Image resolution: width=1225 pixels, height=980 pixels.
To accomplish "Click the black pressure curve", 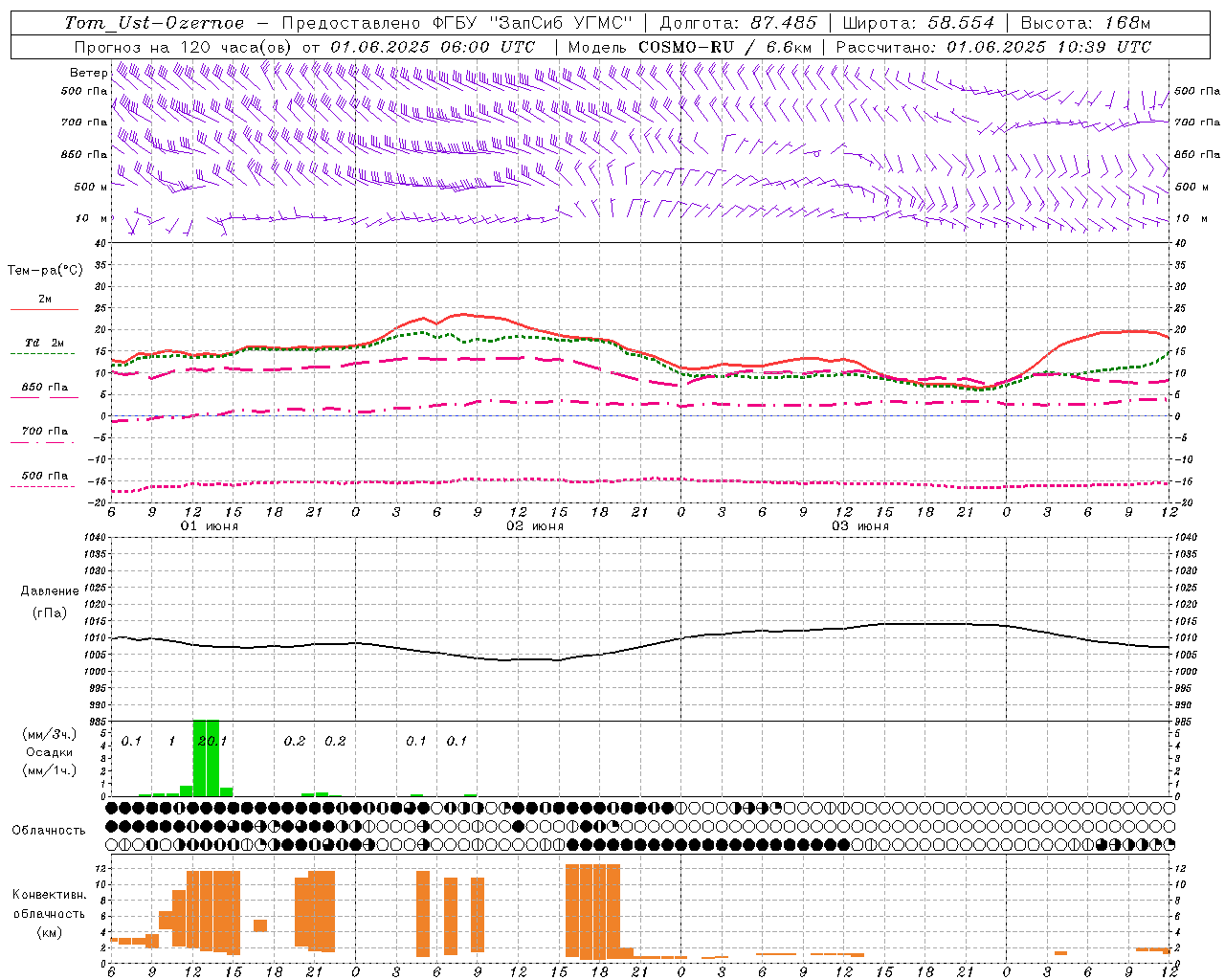I will tap(641, 647).
